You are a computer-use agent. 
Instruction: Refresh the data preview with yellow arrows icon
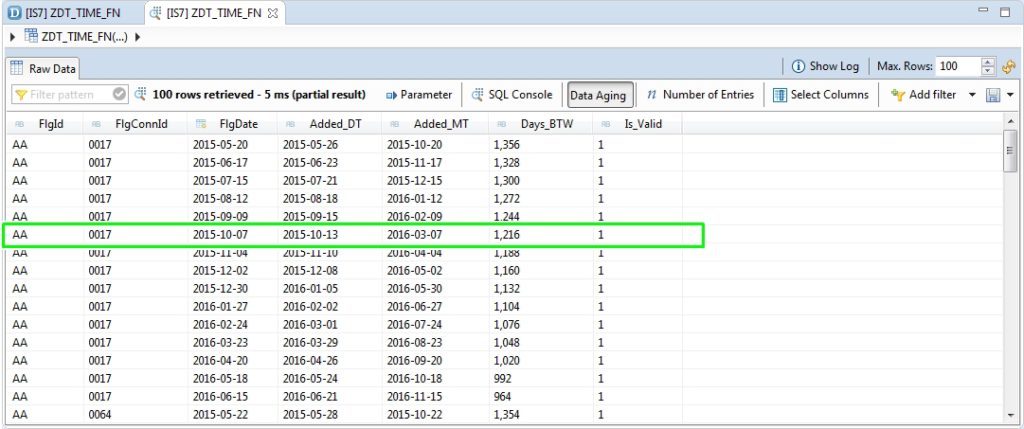[1008, 67]
